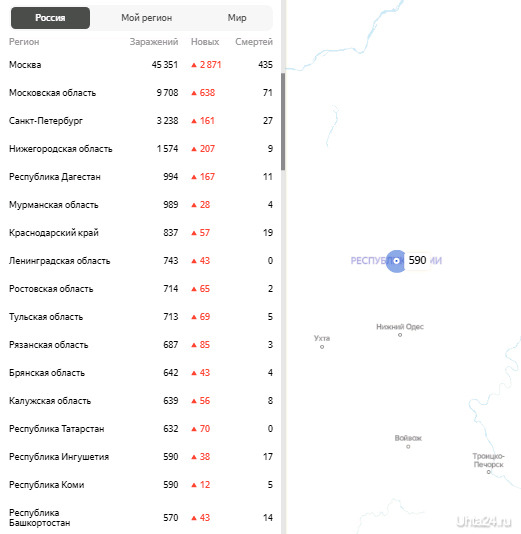Viewport: 521px width, 534px height.
Task: Click the Троицко-Печорск map point
Action: (489, 472)
